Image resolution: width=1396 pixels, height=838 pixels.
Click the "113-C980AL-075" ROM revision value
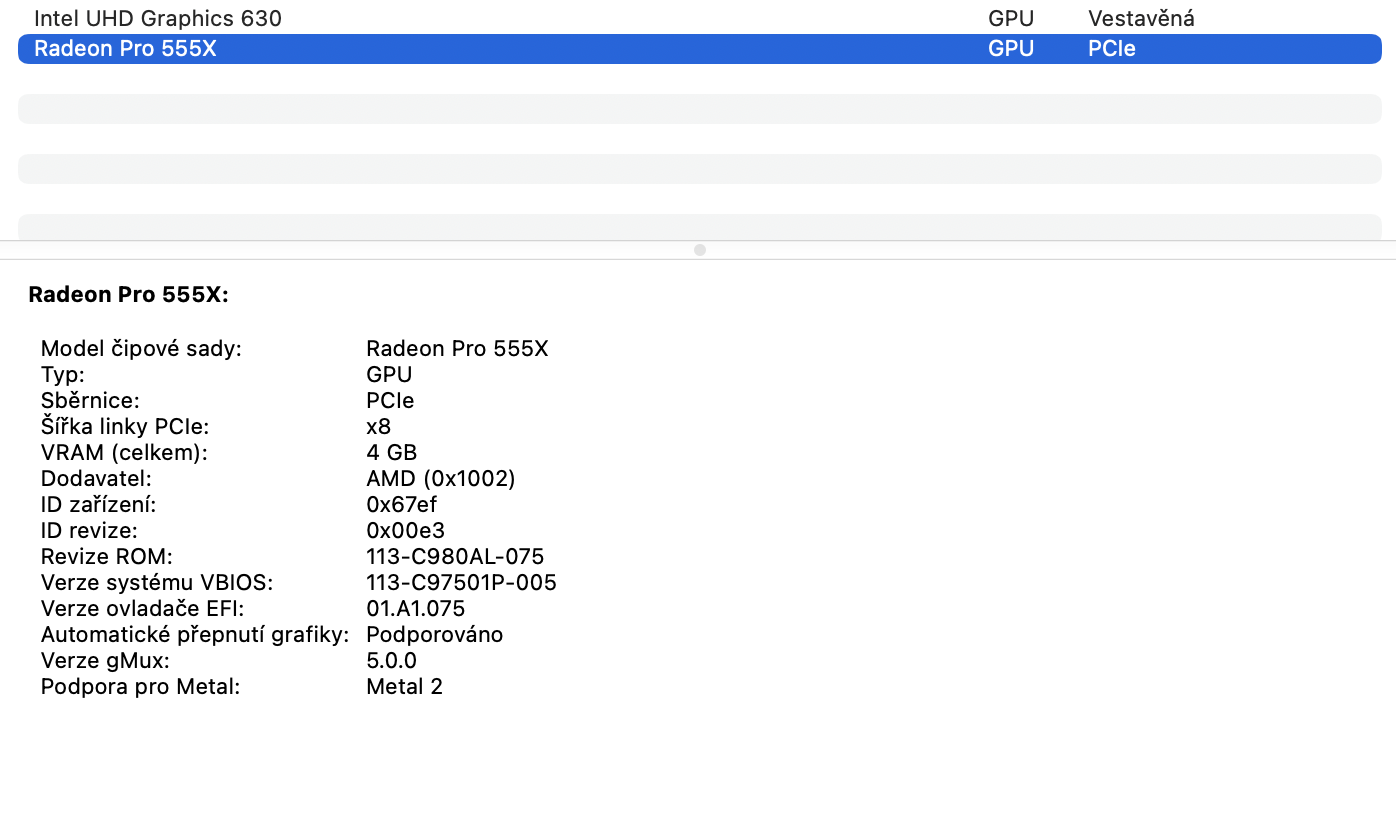click(x=456, y=557)
